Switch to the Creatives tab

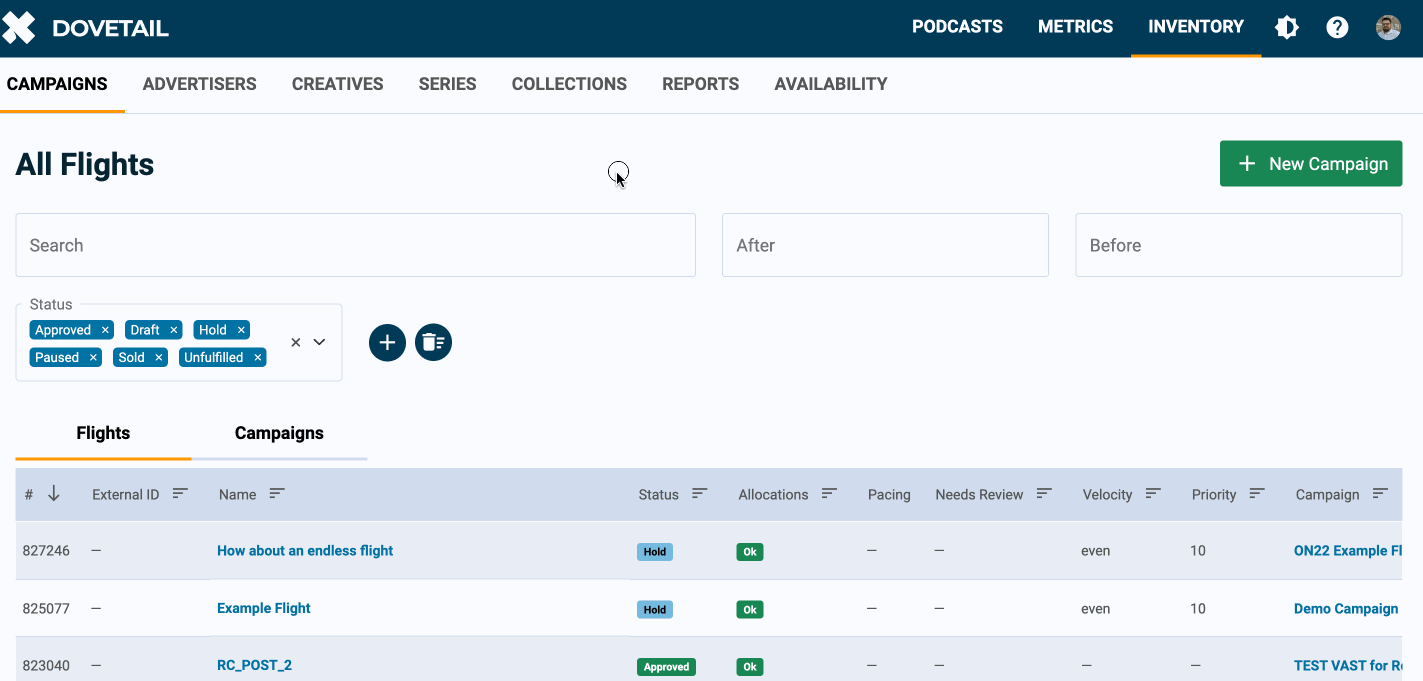tap(337, 84)
